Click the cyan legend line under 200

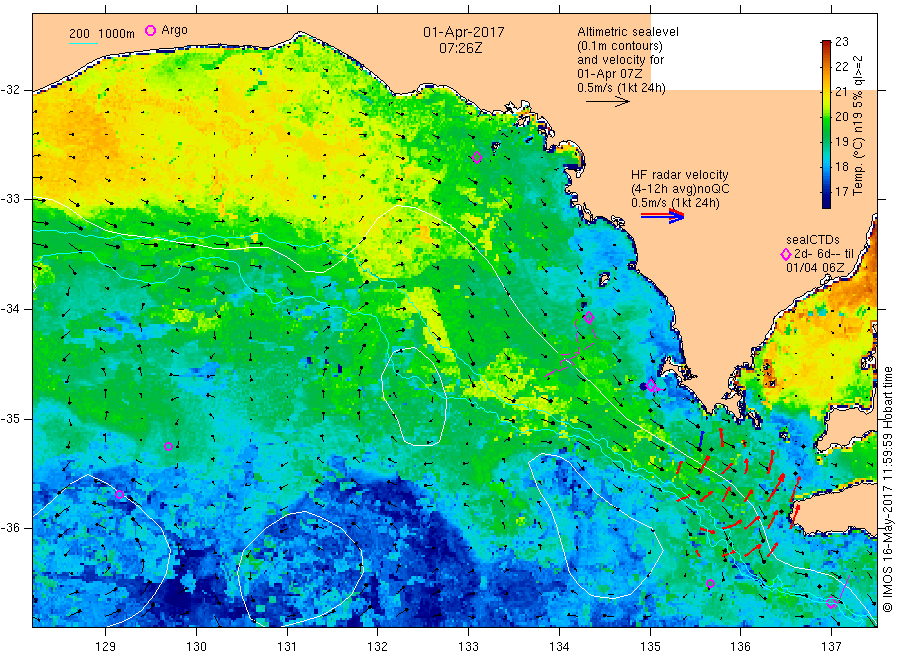(83, 43)
